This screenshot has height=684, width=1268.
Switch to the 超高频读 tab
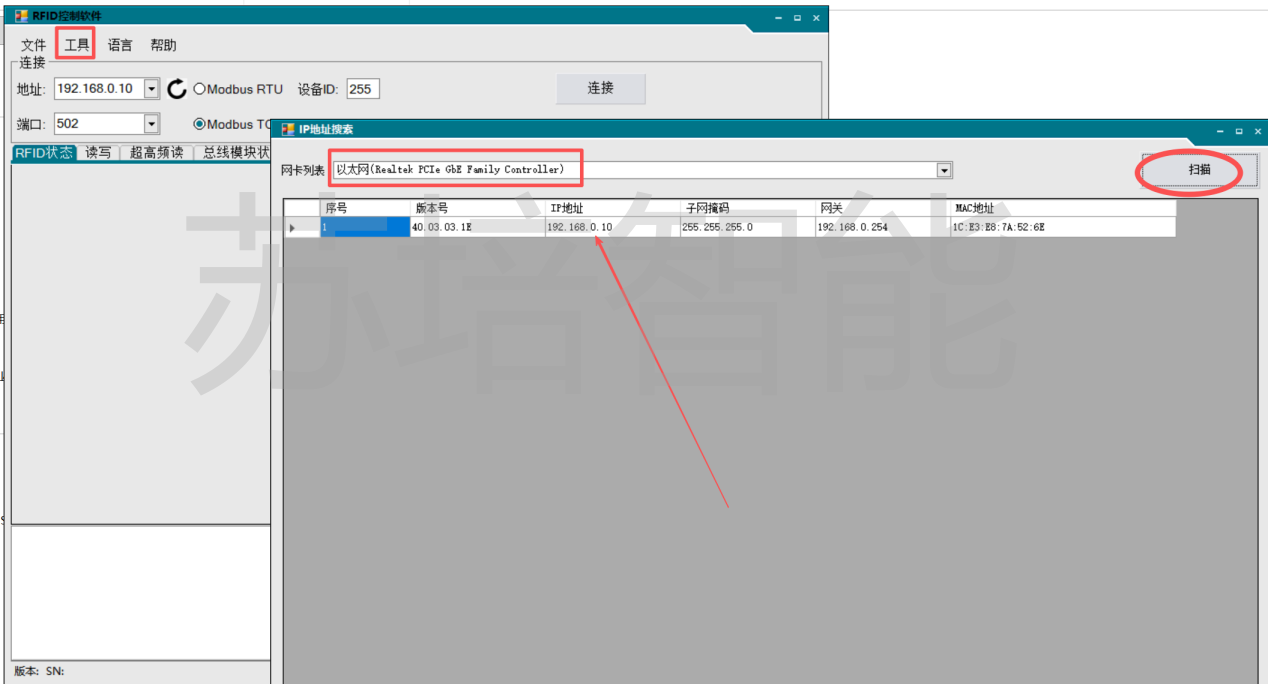(156, 153)
